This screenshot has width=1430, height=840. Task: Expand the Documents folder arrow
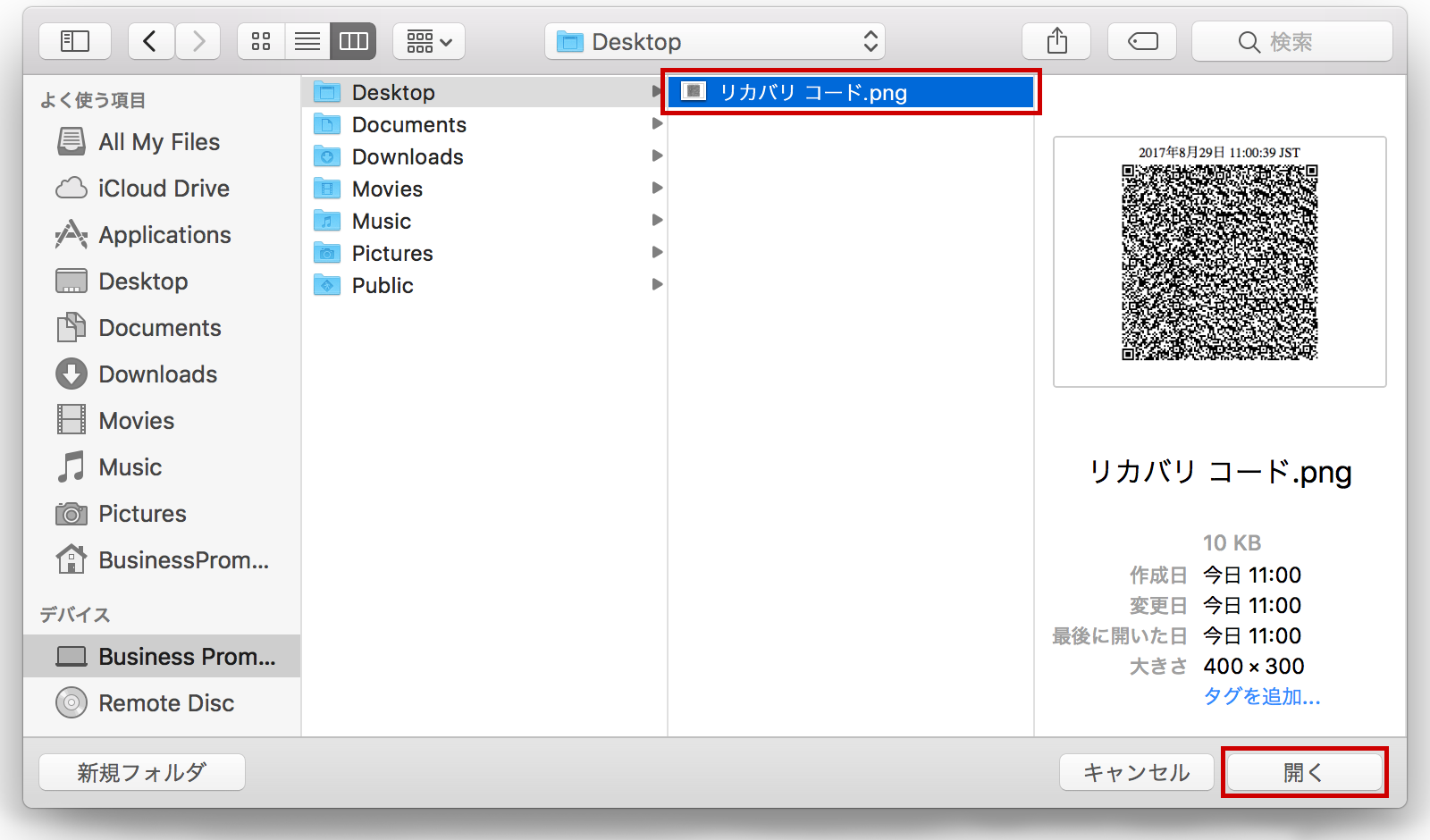pyautogui.click(x=657, y=124)
